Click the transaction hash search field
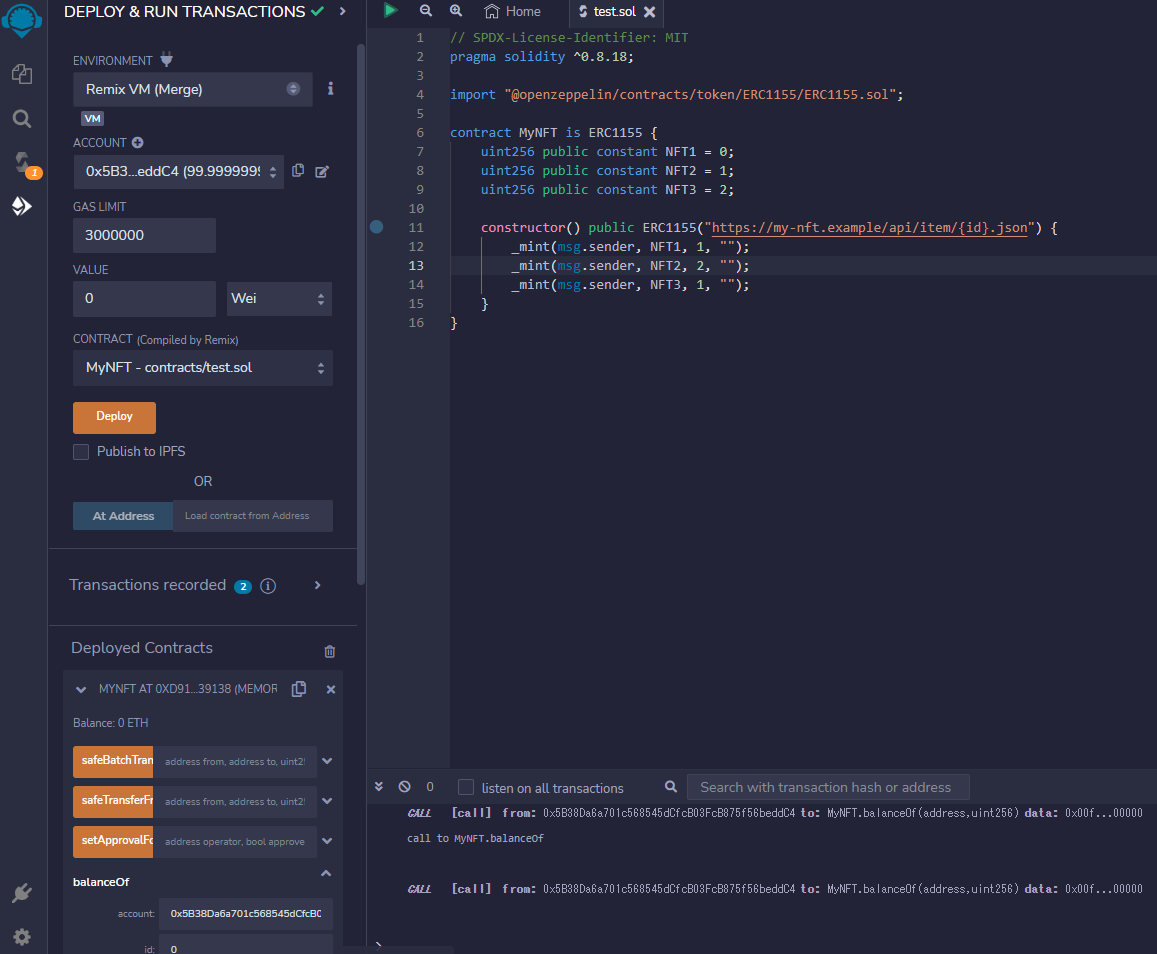Screen dimensions: 1157x954 click(x=828, y=786)
